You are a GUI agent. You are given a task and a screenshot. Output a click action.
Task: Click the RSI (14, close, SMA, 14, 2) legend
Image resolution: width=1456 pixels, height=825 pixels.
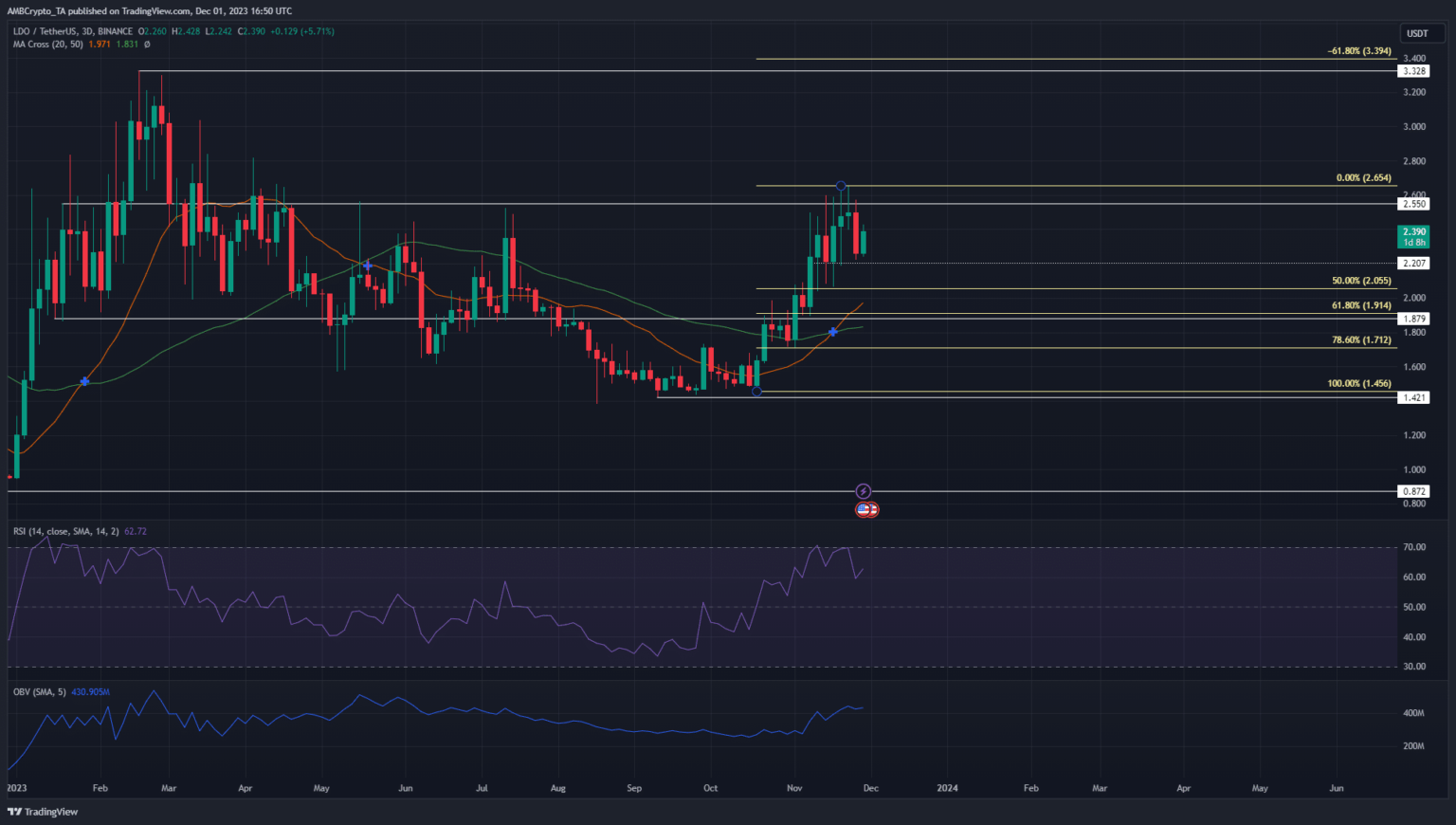click(x=66, y=532)
